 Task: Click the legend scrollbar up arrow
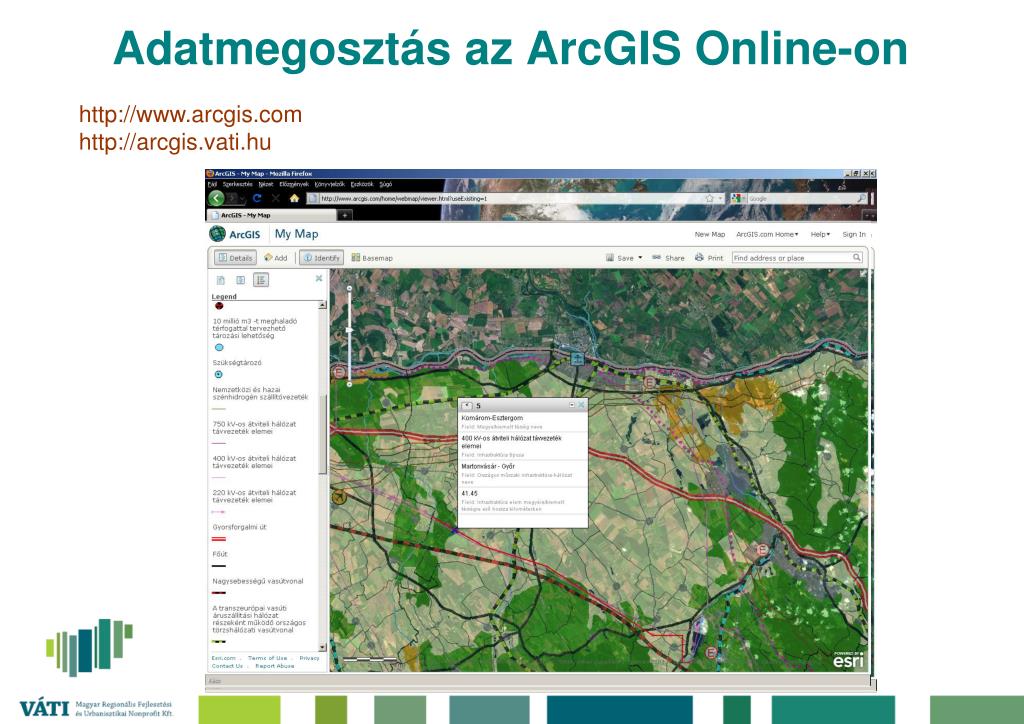click(x=322, y=305)
